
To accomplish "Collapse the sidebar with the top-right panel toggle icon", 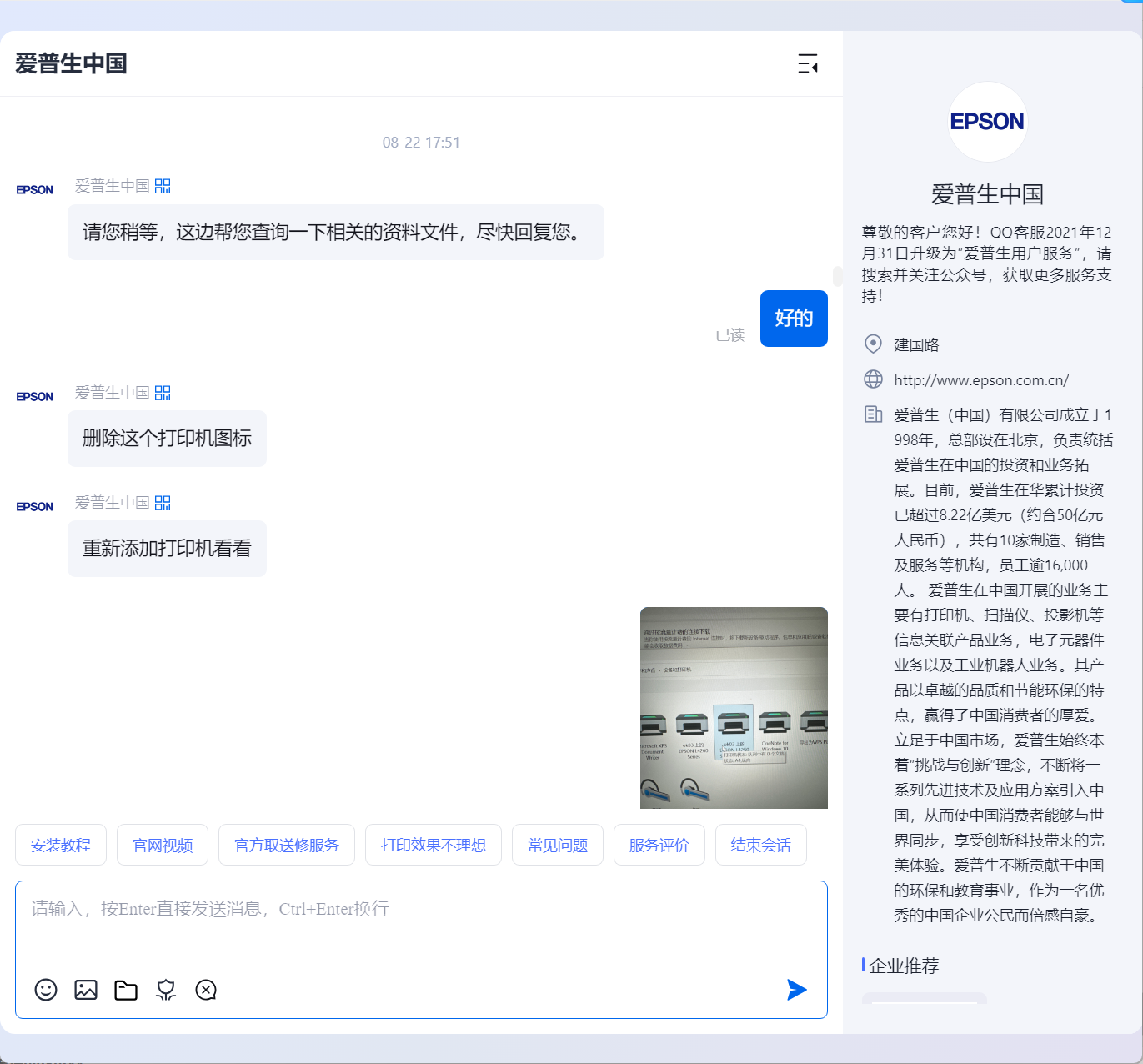I will point(808,63).
